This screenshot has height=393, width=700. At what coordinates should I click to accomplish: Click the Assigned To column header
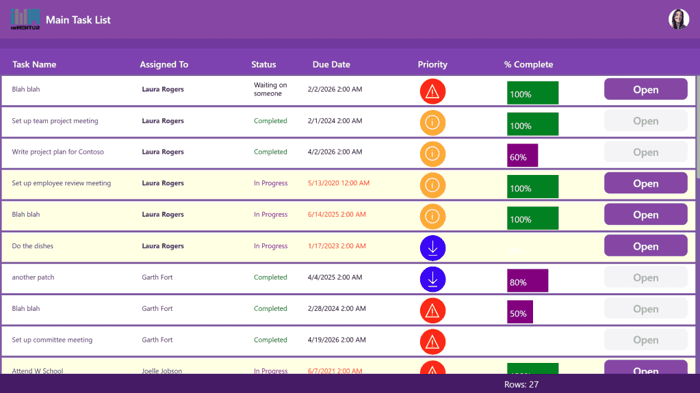164,64
